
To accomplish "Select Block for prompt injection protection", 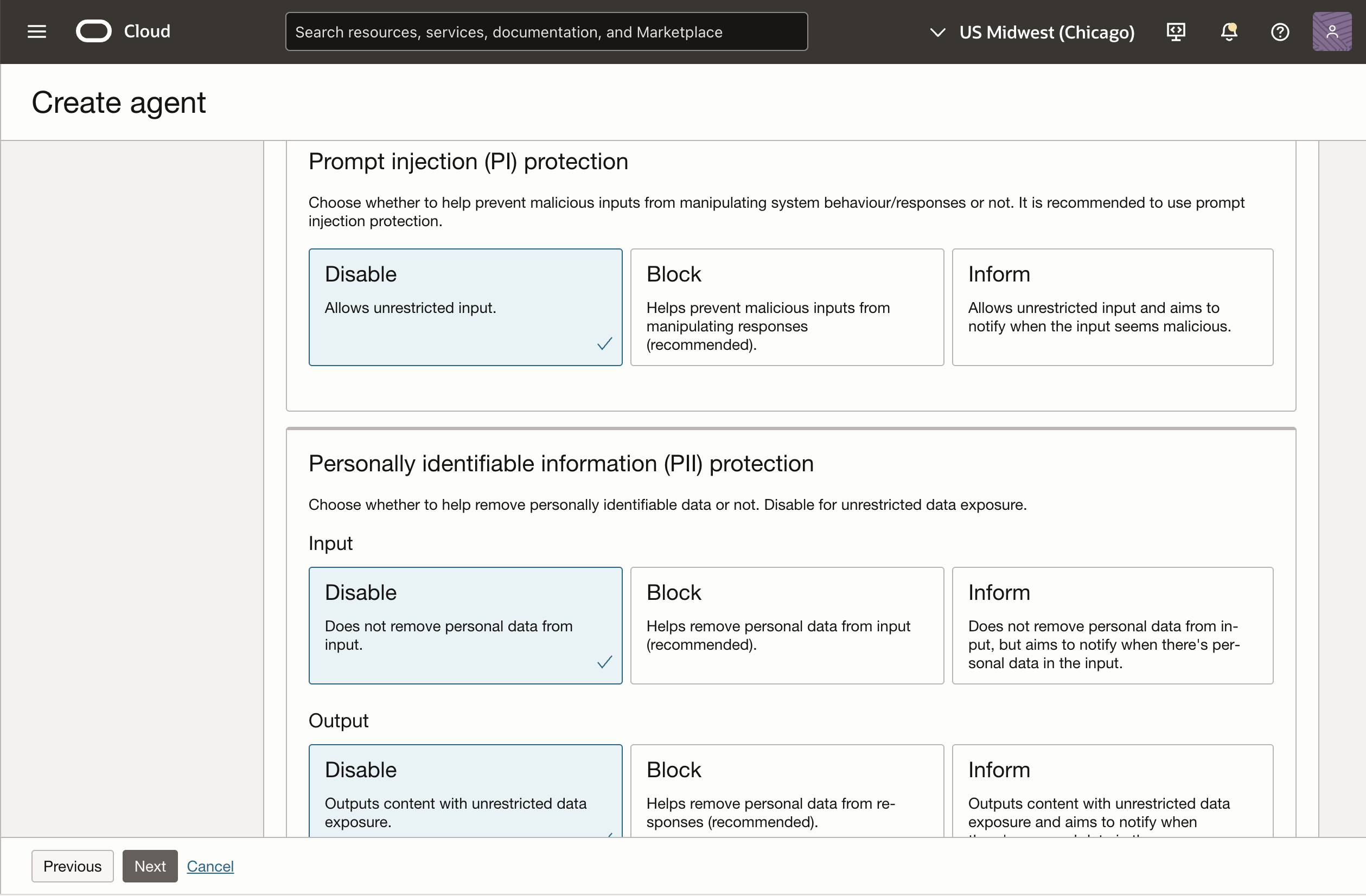I will coord(786,307).
